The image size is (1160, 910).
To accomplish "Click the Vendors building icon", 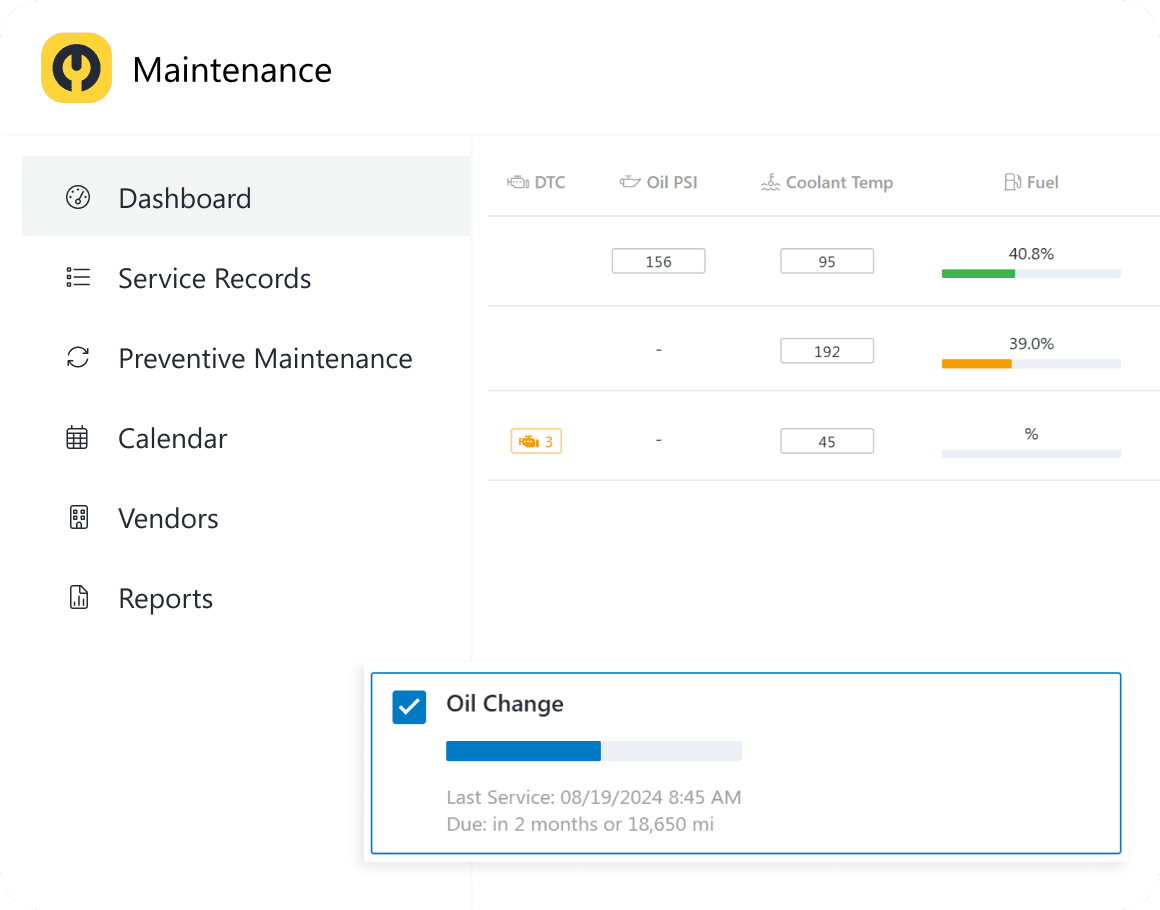I will click(x=78, y=517).
